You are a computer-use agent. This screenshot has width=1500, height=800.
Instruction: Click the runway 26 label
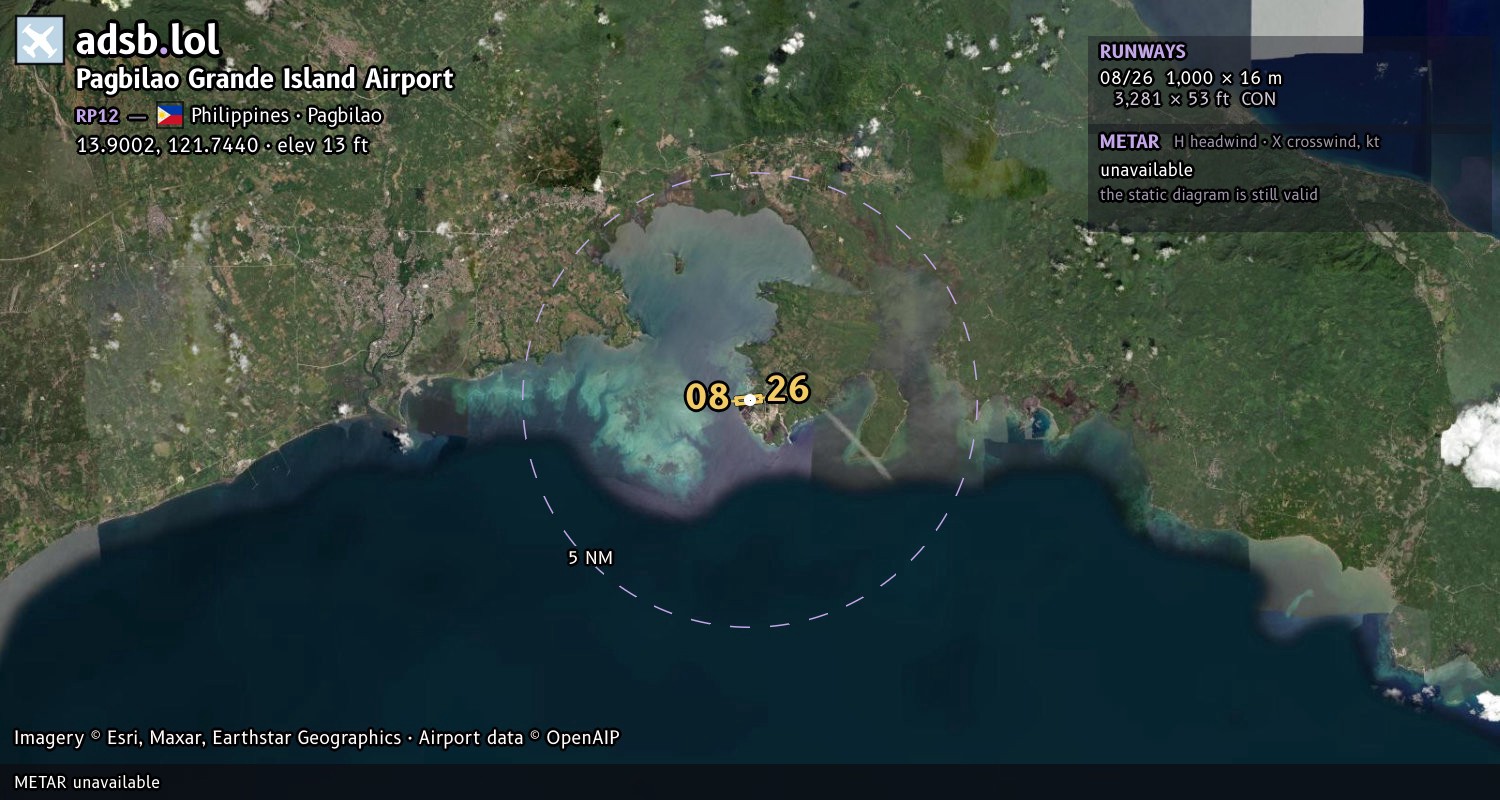click(788, 389)
